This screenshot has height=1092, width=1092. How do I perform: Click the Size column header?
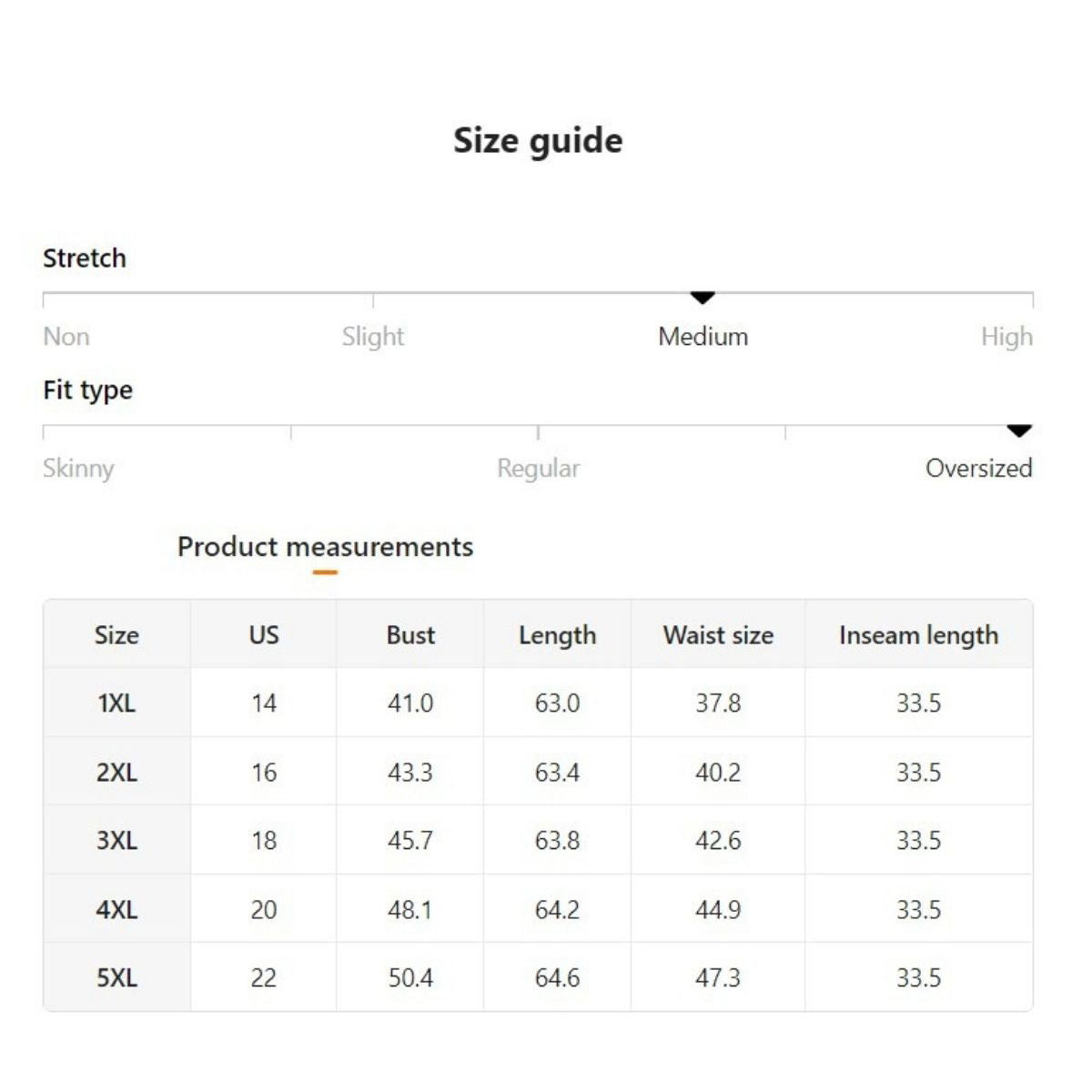coord(116,635)
